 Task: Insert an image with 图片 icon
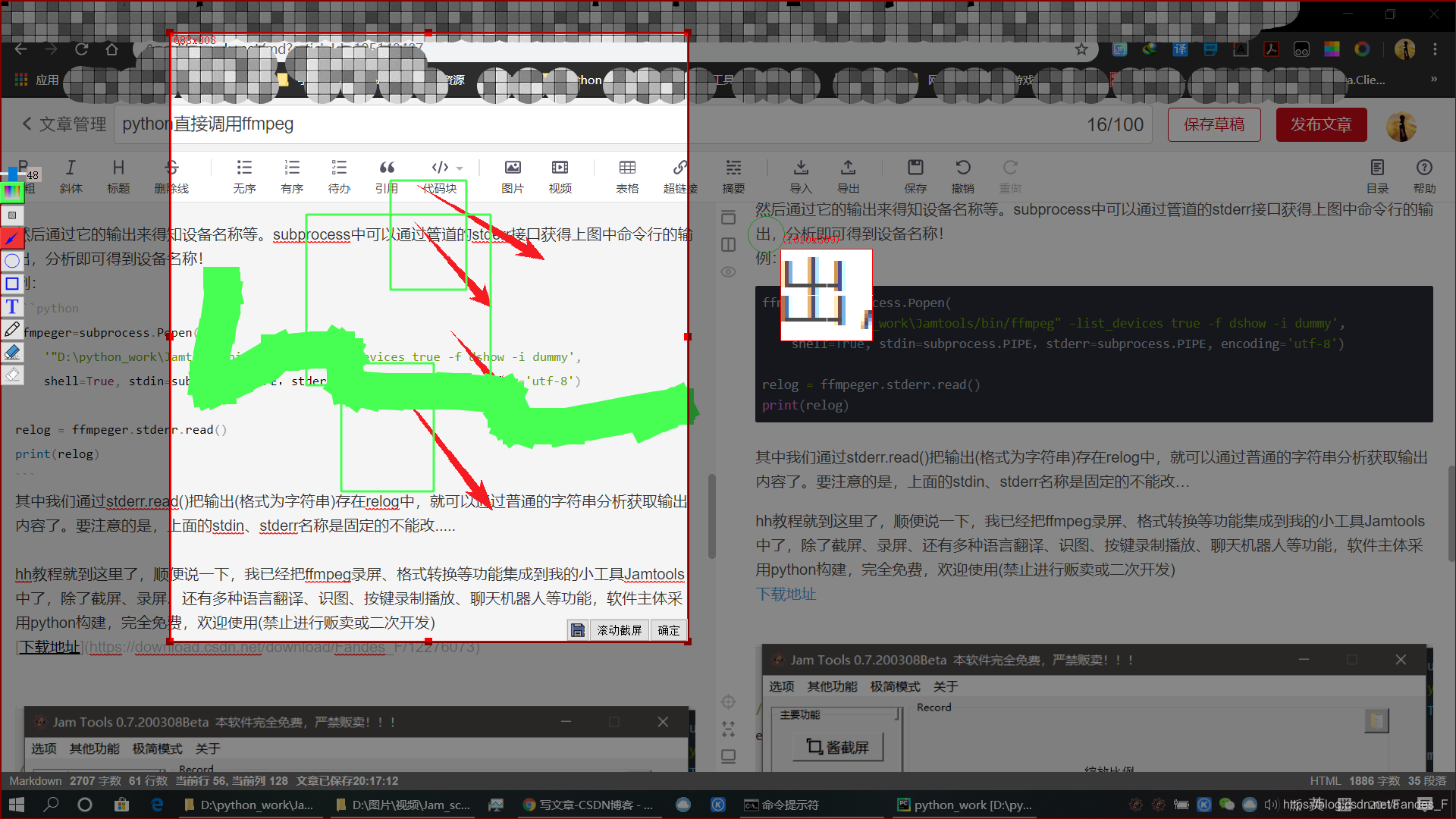click(x=513, y=176)
